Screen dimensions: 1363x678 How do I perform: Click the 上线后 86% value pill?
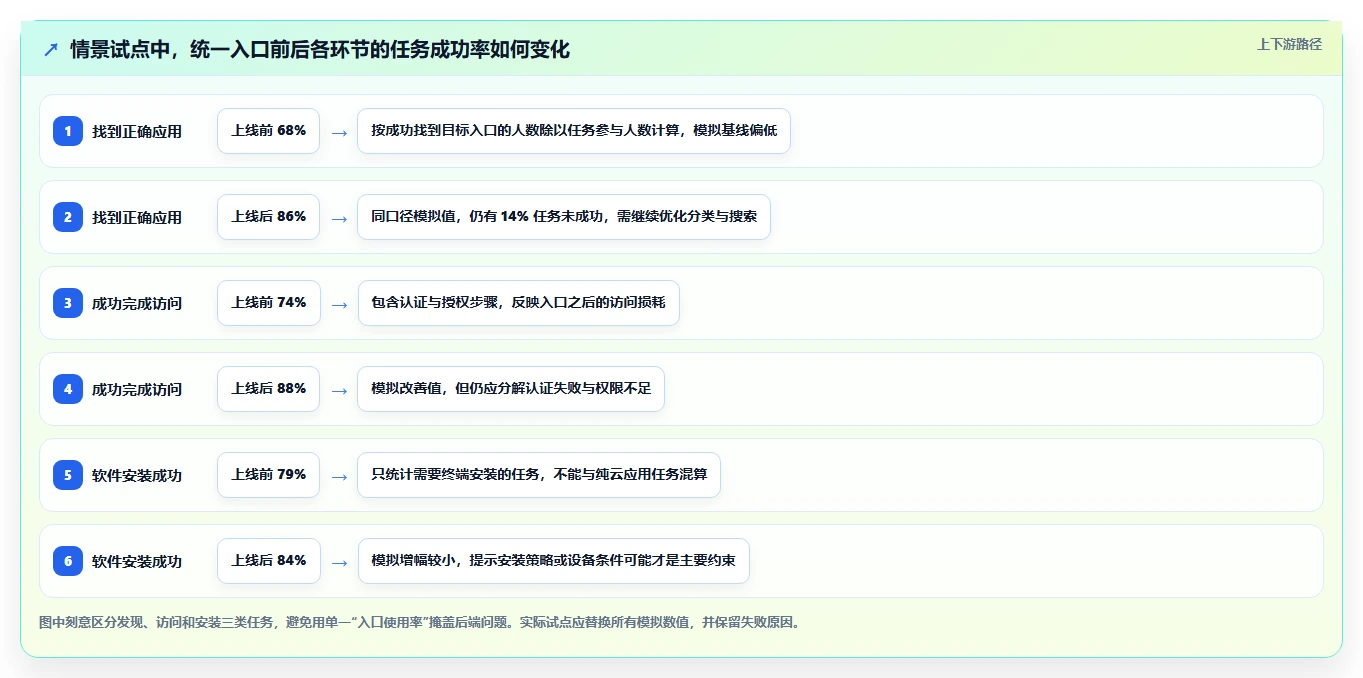269,217
